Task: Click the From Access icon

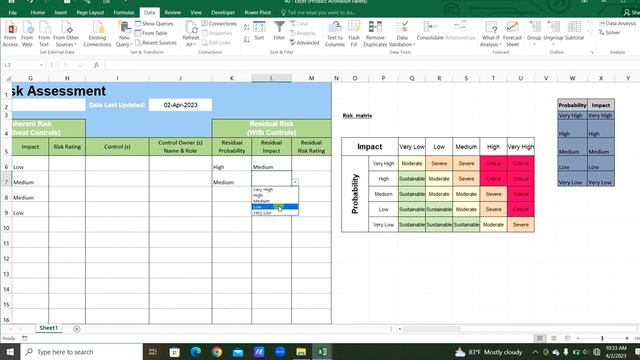Action: [x=10, y=33]
